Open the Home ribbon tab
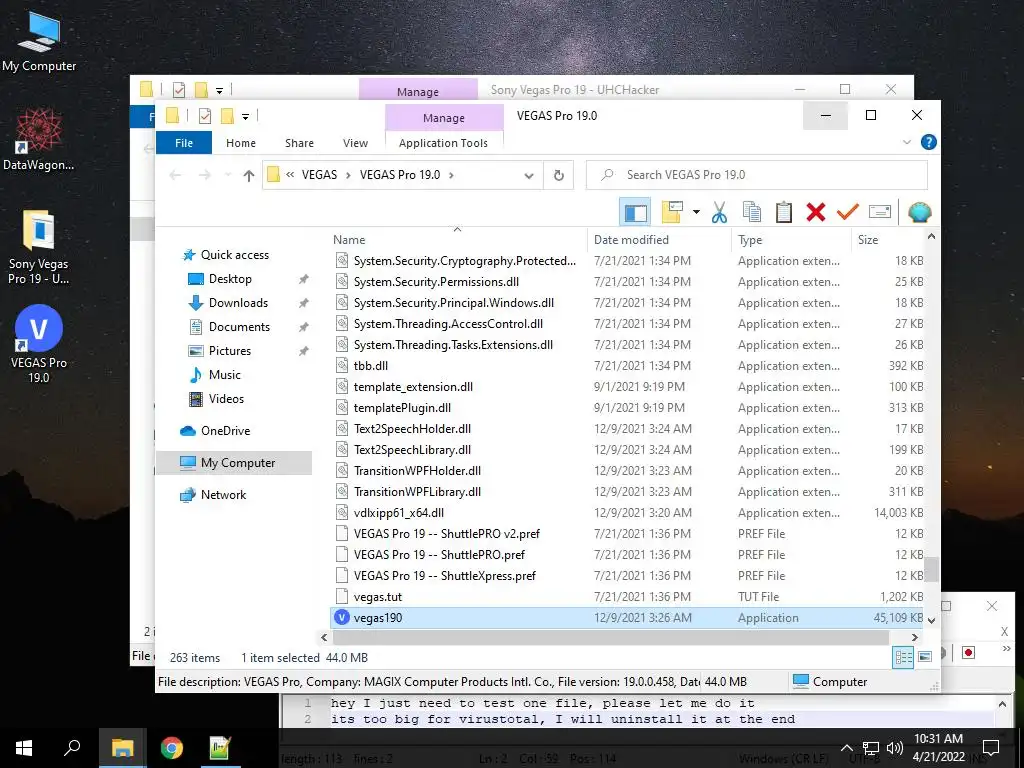1024x768 pixels. tap(241, 143)
